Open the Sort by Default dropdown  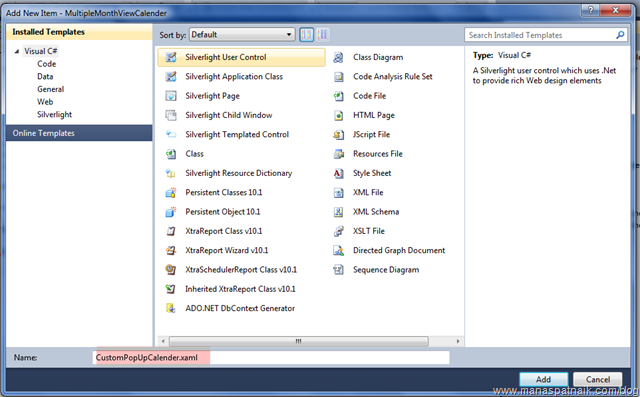point(242,35)
